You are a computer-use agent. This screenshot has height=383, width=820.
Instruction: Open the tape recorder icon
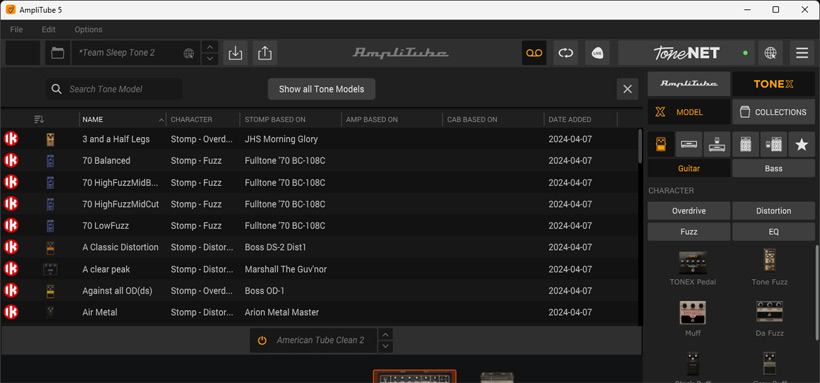click(x=534, y=53)
